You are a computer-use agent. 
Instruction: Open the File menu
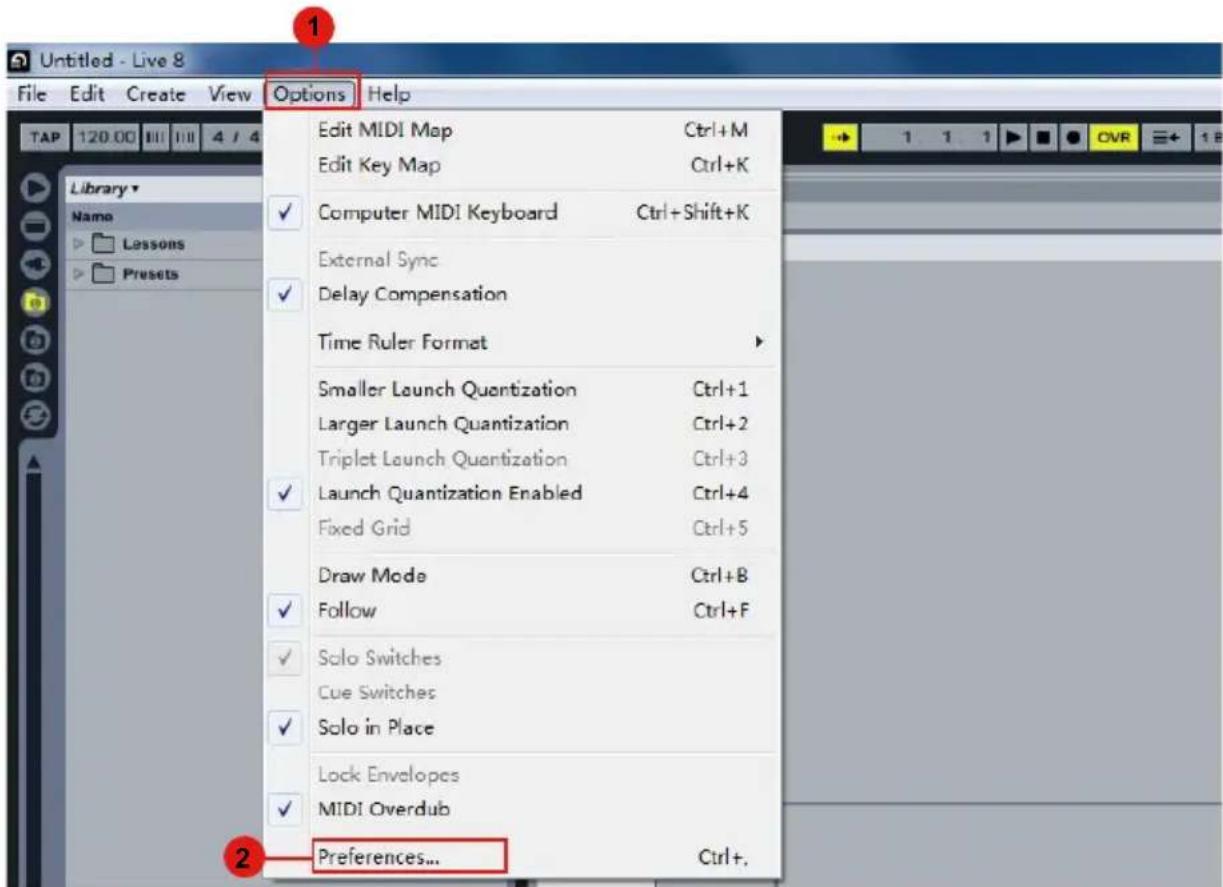pos(32,94)
